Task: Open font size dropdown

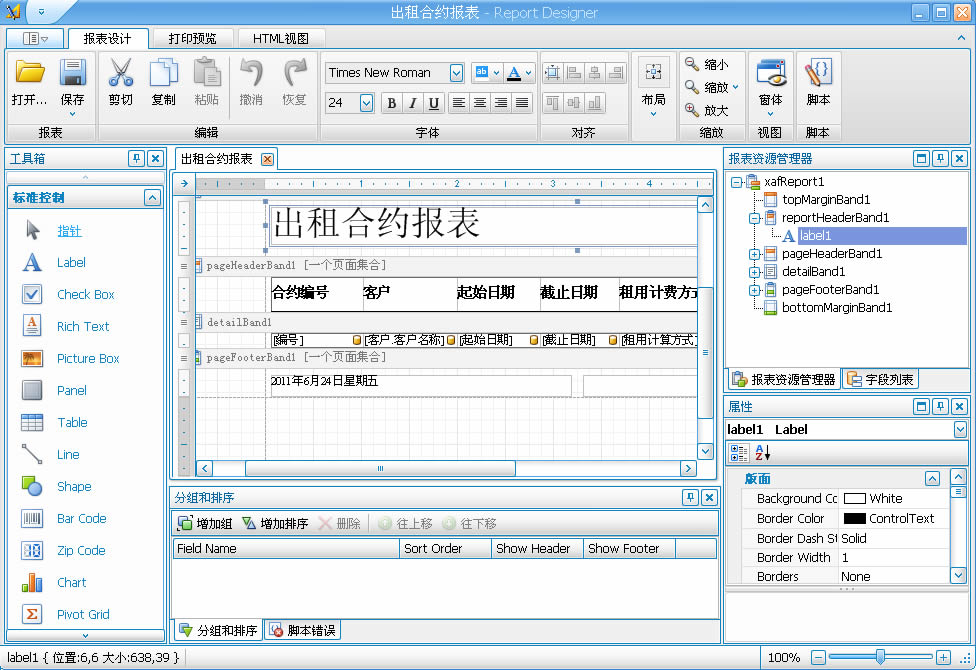Action: coord(366,103)
